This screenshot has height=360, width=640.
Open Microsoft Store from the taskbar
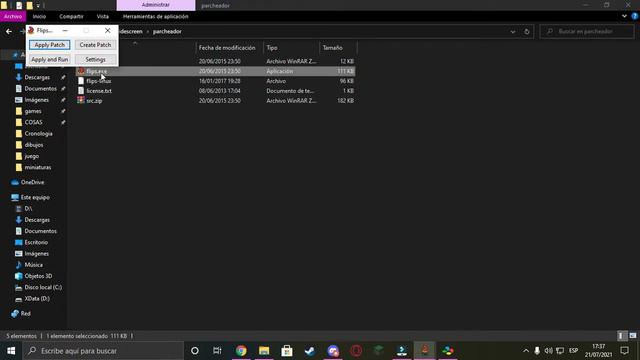[287, 351]
